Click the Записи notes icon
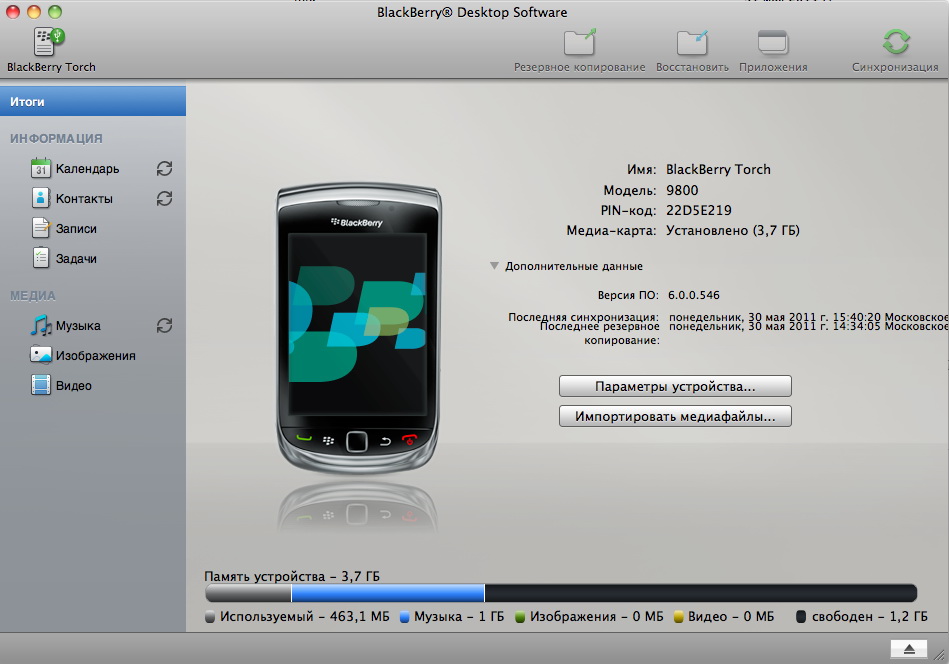The image size is (949, 664). [x=41, y=228]
